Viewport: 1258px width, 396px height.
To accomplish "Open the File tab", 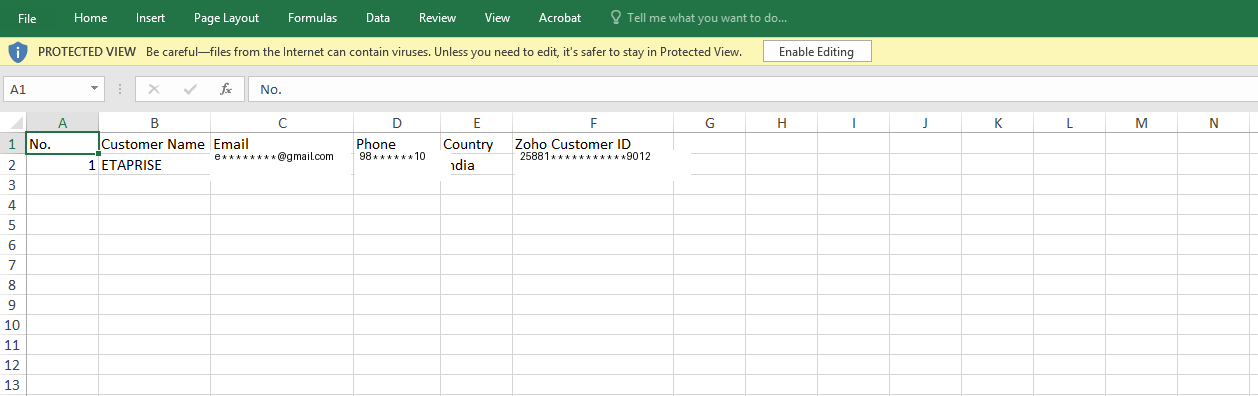I will 27,18.
